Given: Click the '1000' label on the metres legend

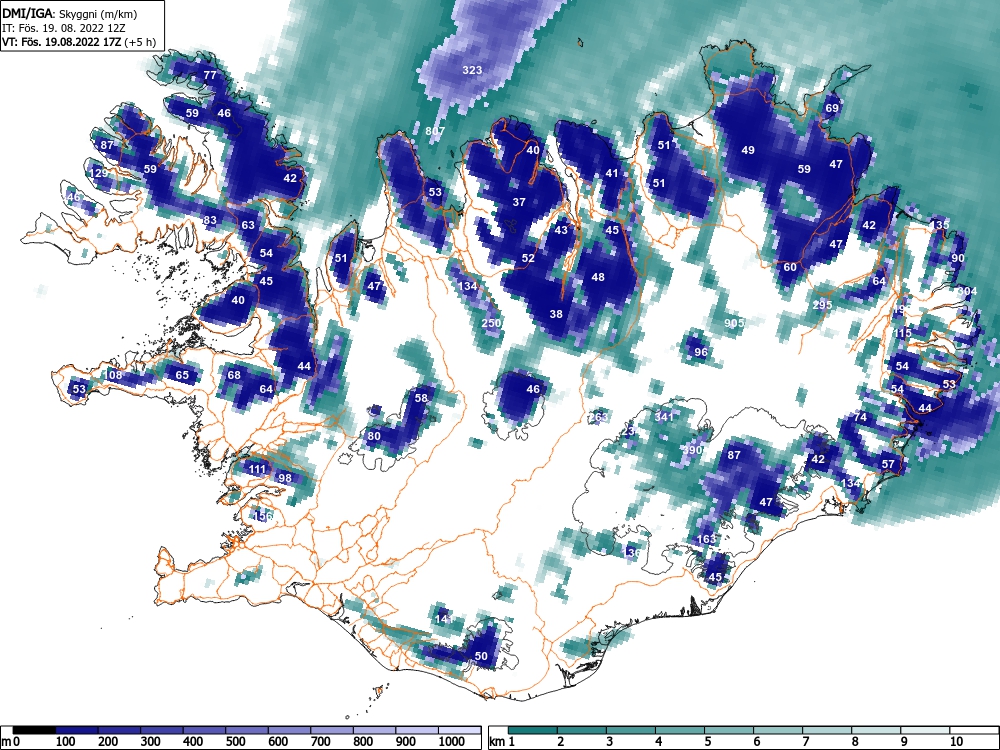Looking at the screenshot, I should pyautogui.click(x=452, y=742).
